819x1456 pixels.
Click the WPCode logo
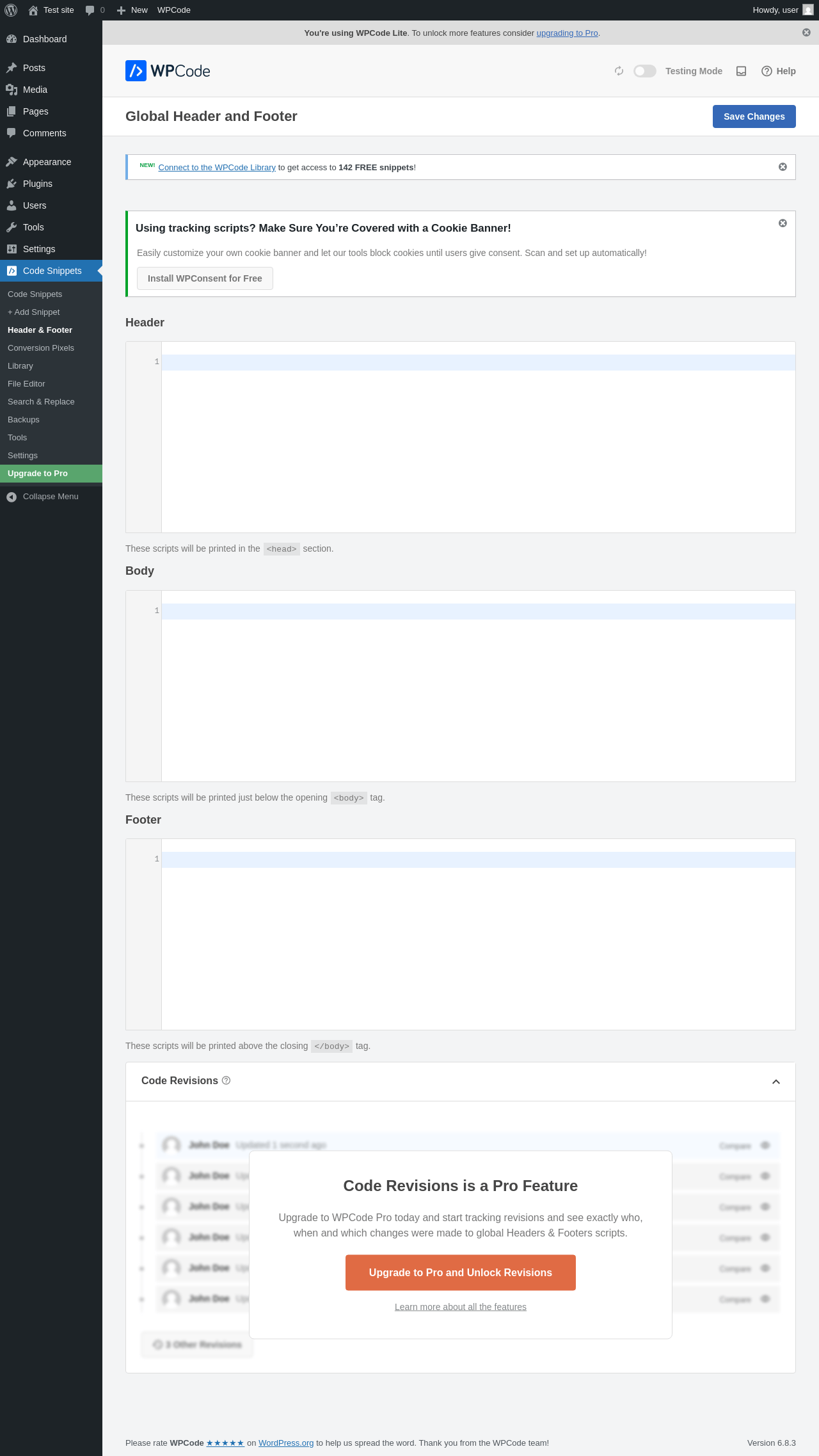[168, 71]
